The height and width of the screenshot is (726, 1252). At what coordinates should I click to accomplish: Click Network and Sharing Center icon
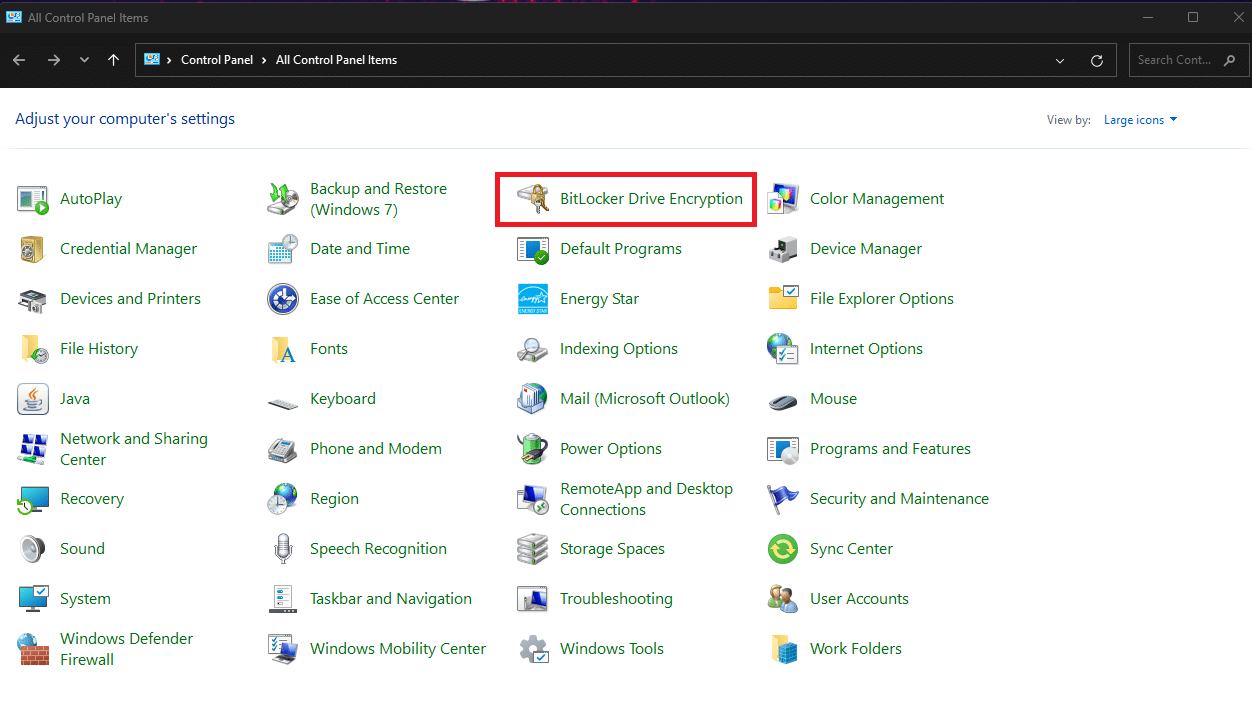coord(33,449)
